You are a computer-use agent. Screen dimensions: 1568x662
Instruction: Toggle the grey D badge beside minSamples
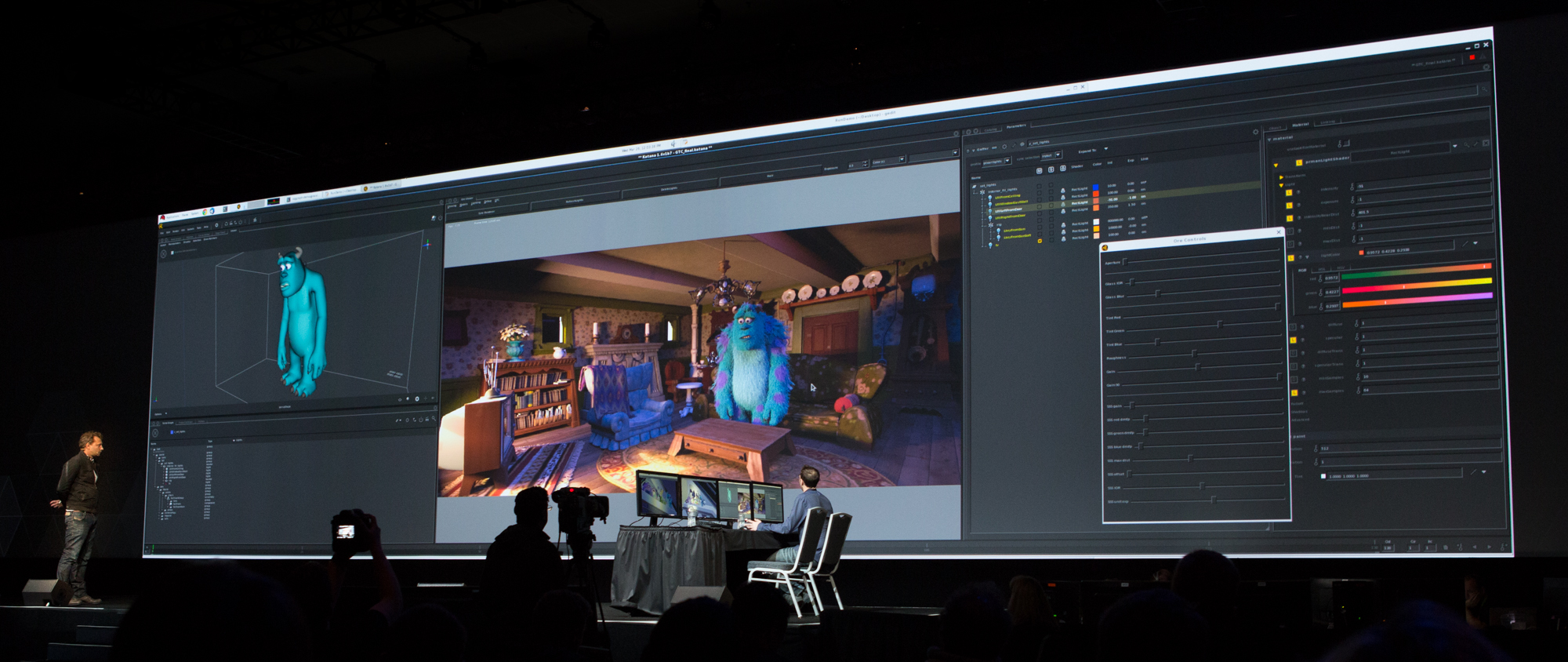[x=1294, y=380]
